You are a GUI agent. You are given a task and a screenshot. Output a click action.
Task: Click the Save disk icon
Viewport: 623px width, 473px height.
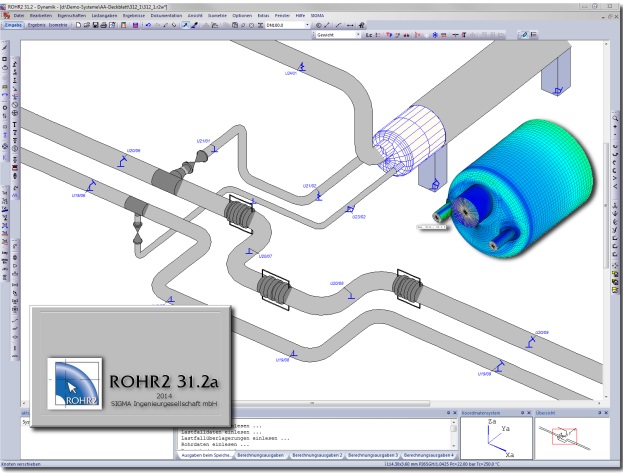[95, 25]
